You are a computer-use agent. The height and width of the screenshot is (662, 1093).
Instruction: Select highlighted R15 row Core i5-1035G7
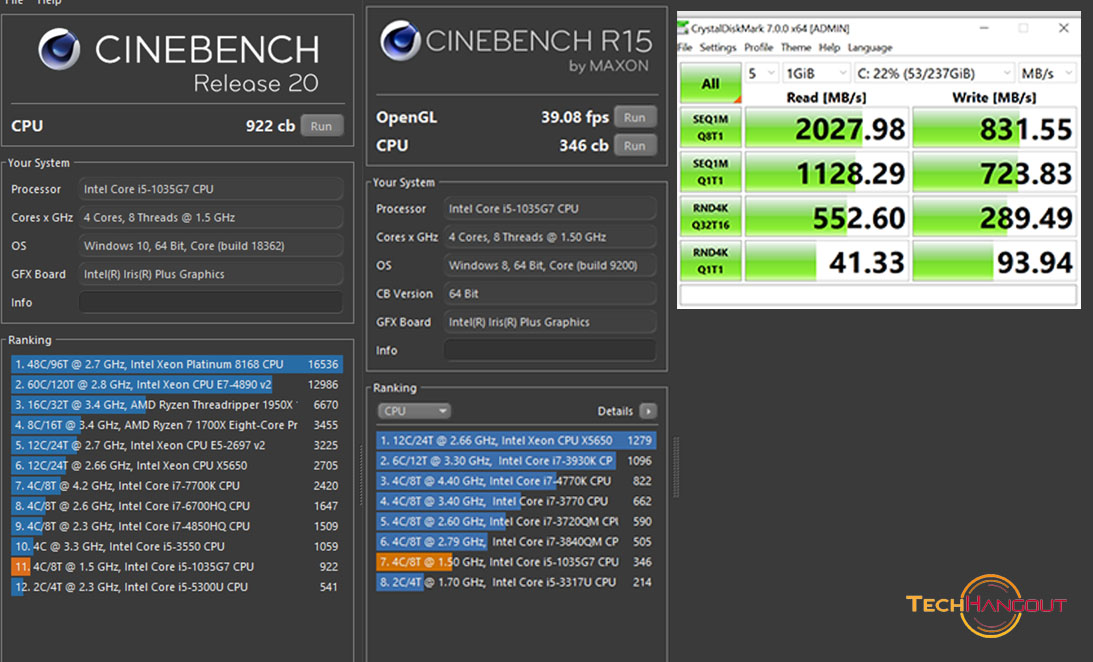pos(516,562)
